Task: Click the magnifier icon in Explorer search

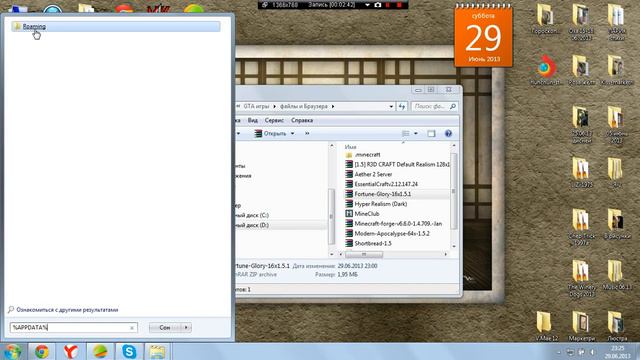Action: (453, 107)
